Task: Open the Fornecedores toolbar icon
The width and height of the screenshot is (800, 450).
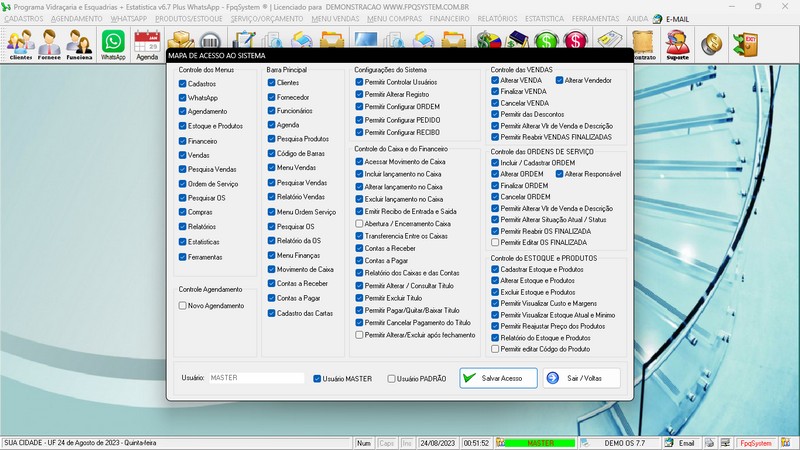Action: tap(49, 45)
